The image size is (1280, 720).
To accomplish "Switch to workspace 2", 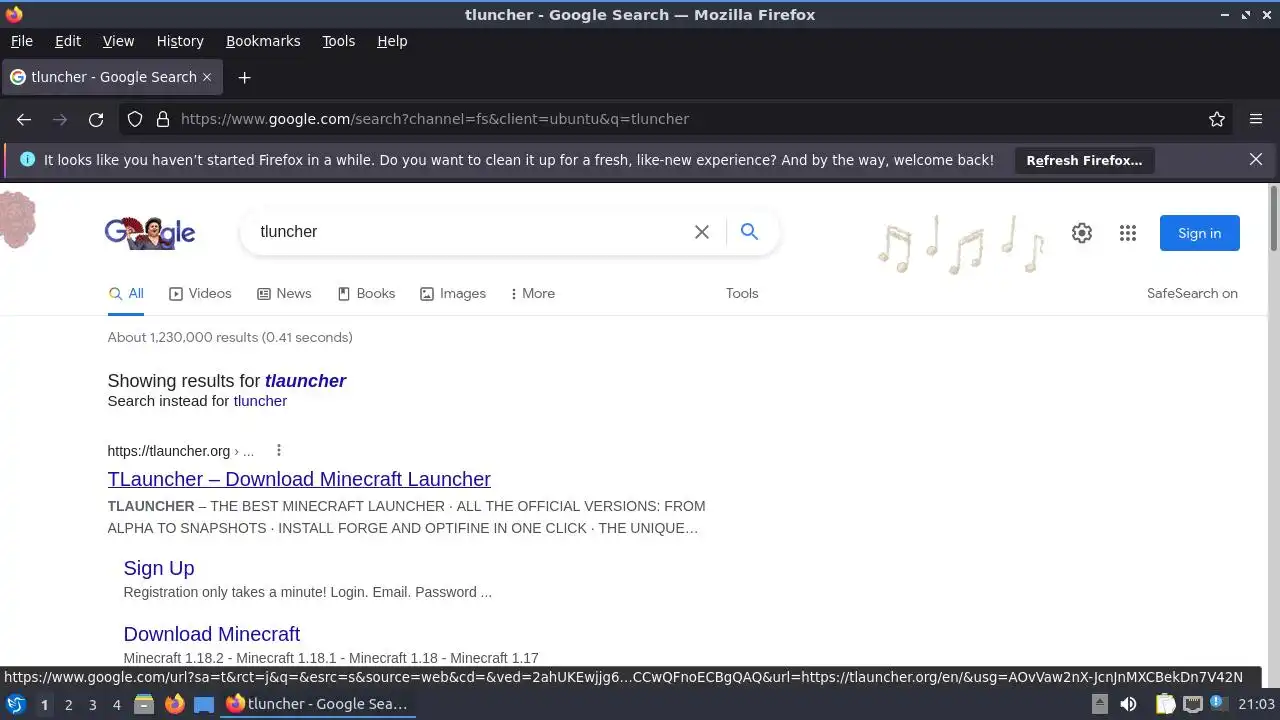I will pos(68,705).
